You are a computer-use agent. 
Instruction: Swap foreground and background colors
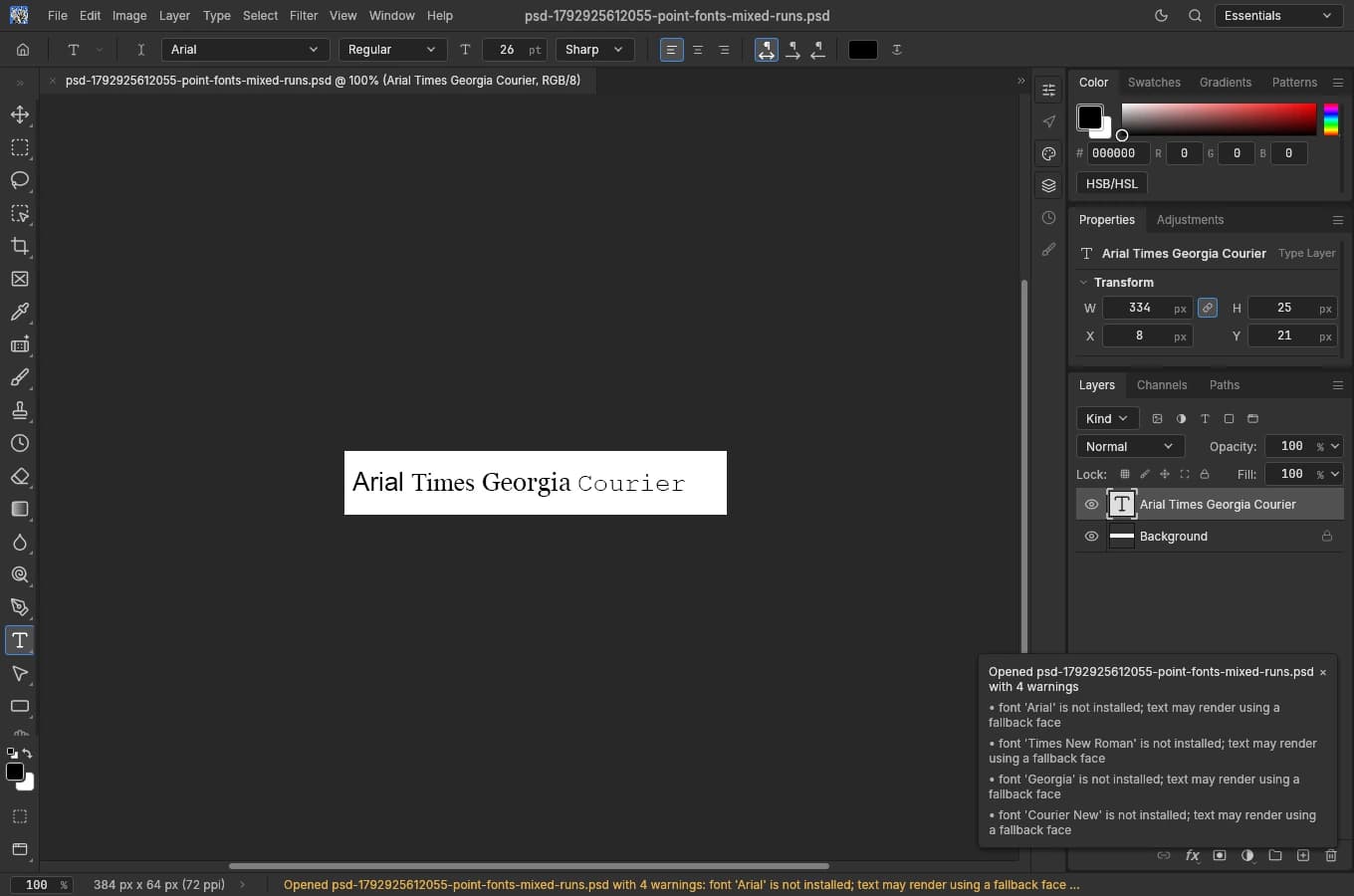click(x=28, y=754)
